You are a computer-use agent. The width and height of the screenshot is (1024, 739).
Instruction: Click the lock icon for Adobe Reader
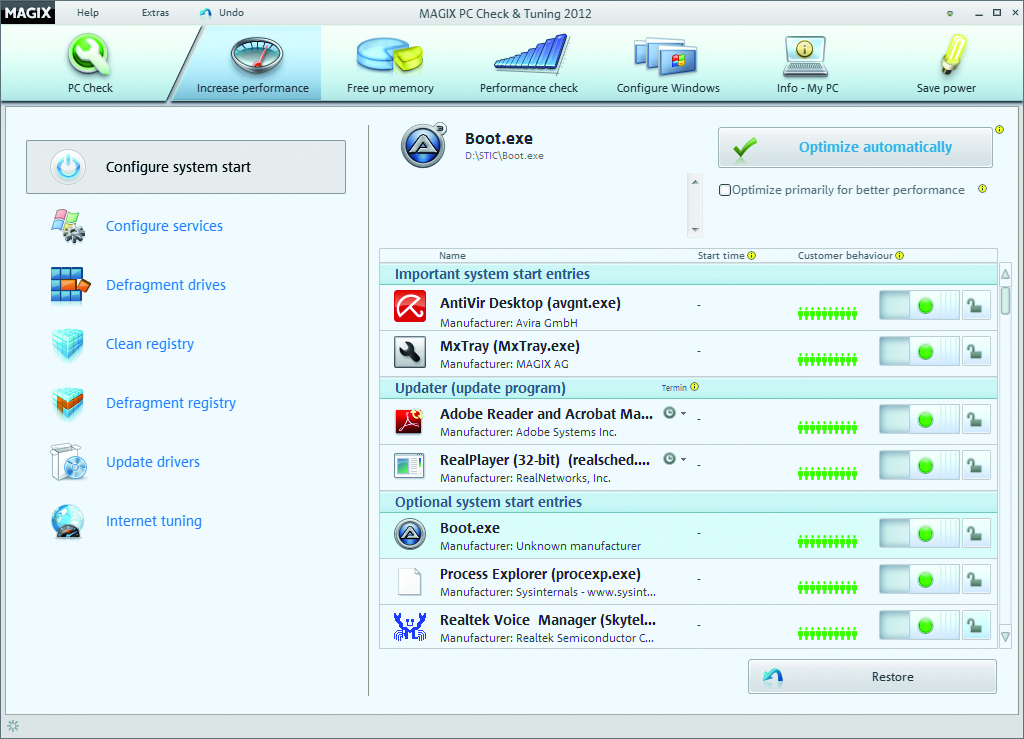pyautogui.click(x=976, y=420)
